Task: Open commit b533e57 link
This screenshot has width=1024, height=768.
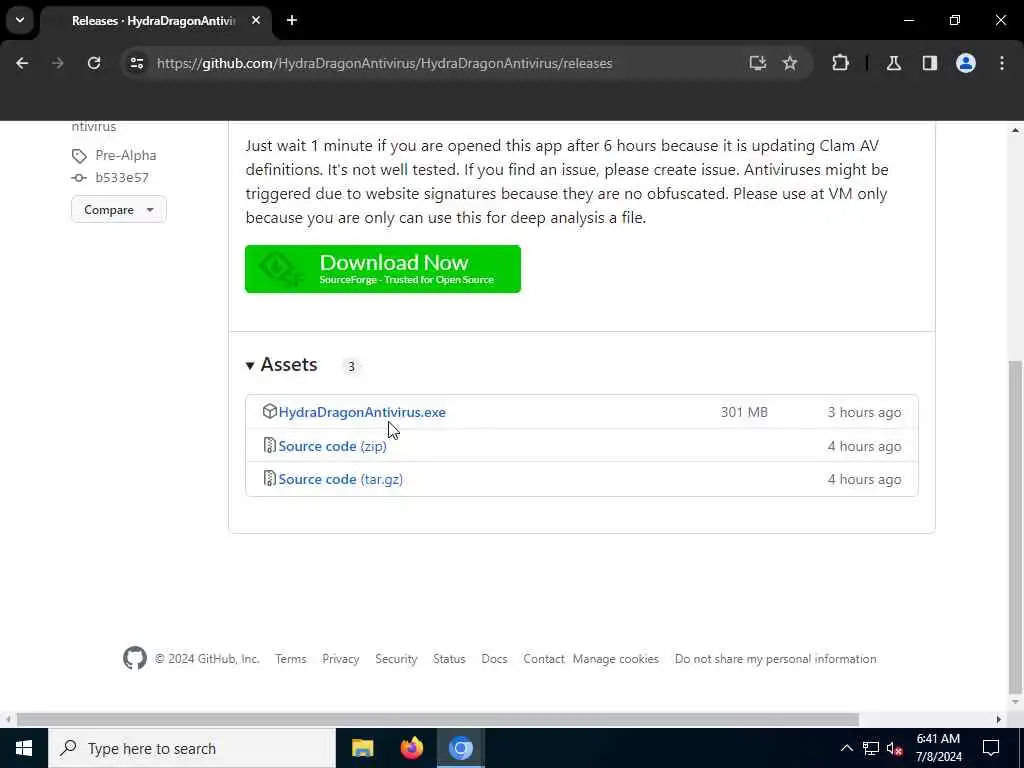Action: pos(121,178)
